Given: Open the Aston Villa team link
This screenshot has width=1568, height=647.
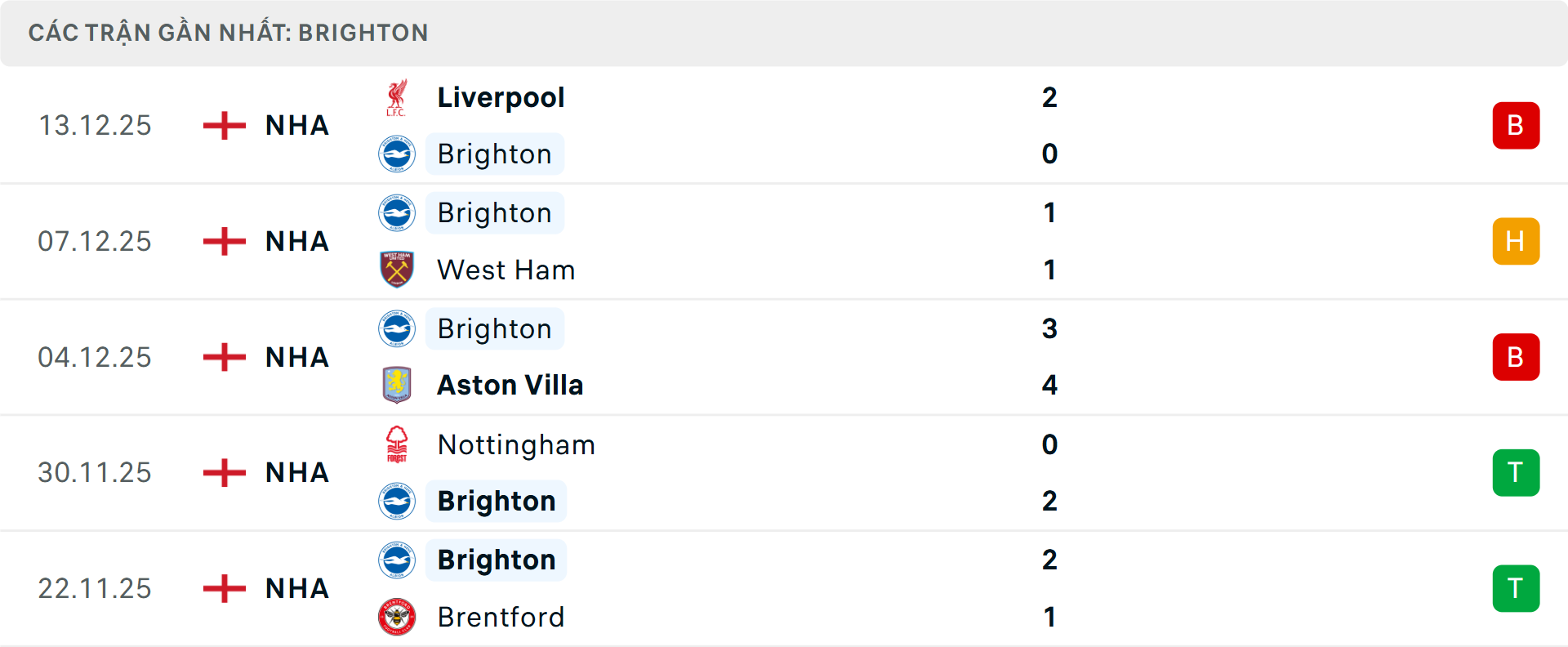Looking at the screenshot, I should 510,385.
